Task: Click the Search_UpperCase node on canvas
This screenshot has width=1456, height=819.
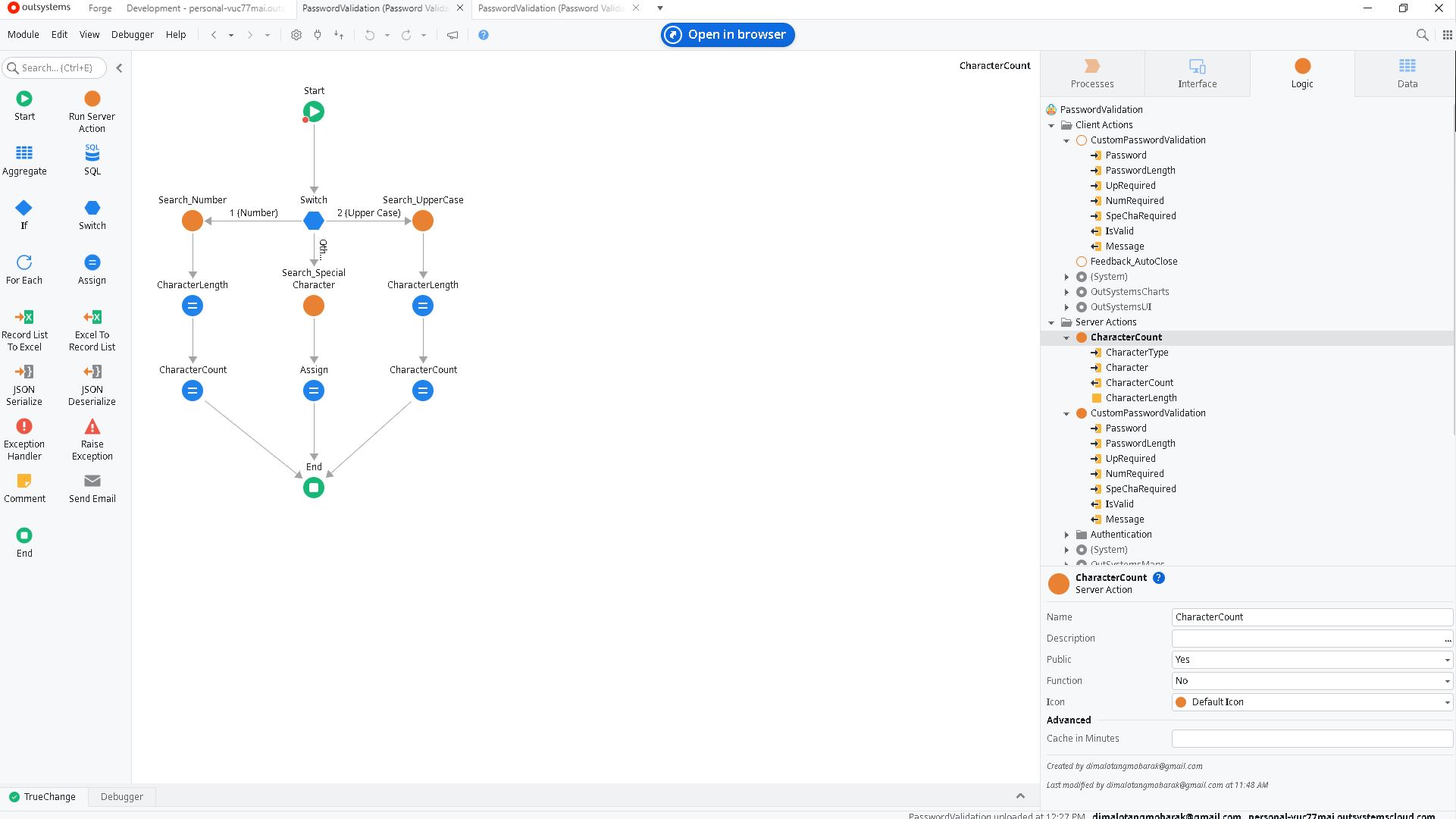Action: point(423,221)
